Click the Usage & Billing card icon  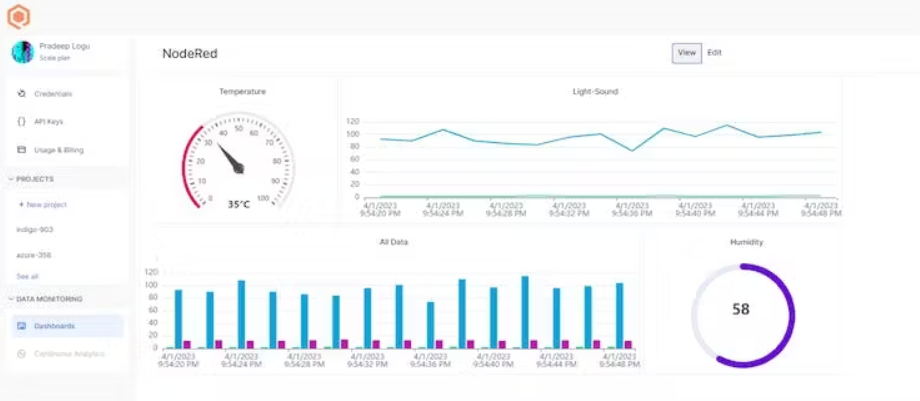tap(22, 150)
